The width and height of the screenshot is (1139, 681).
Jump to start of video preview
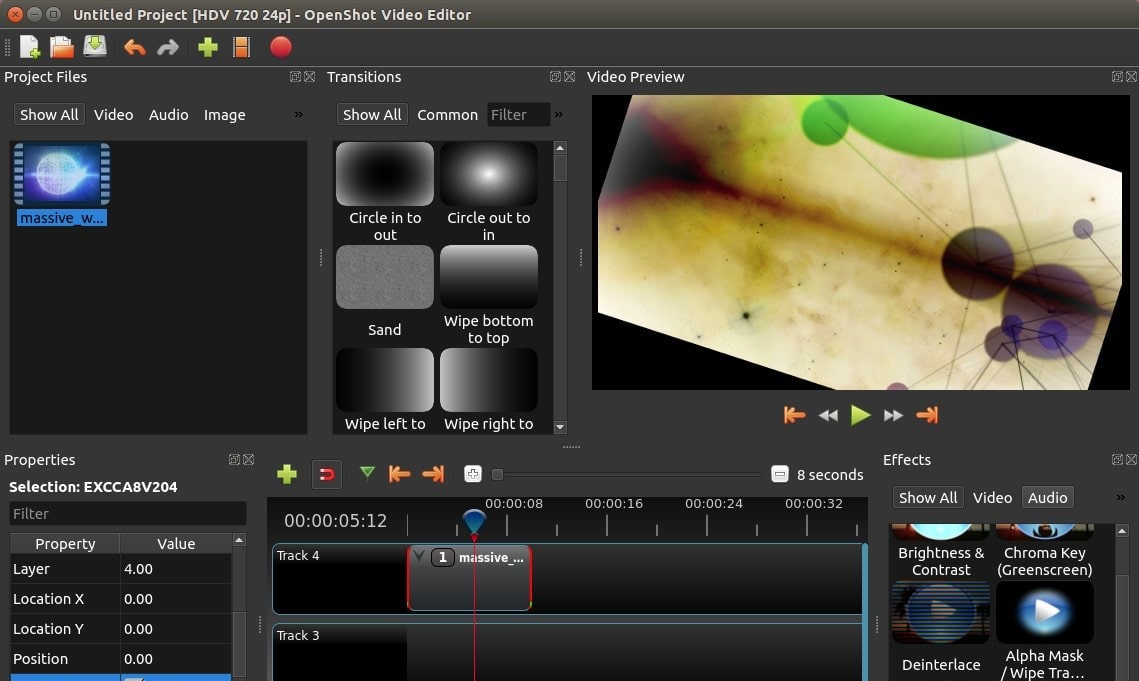pyautogui.click(x=795, y=415)
